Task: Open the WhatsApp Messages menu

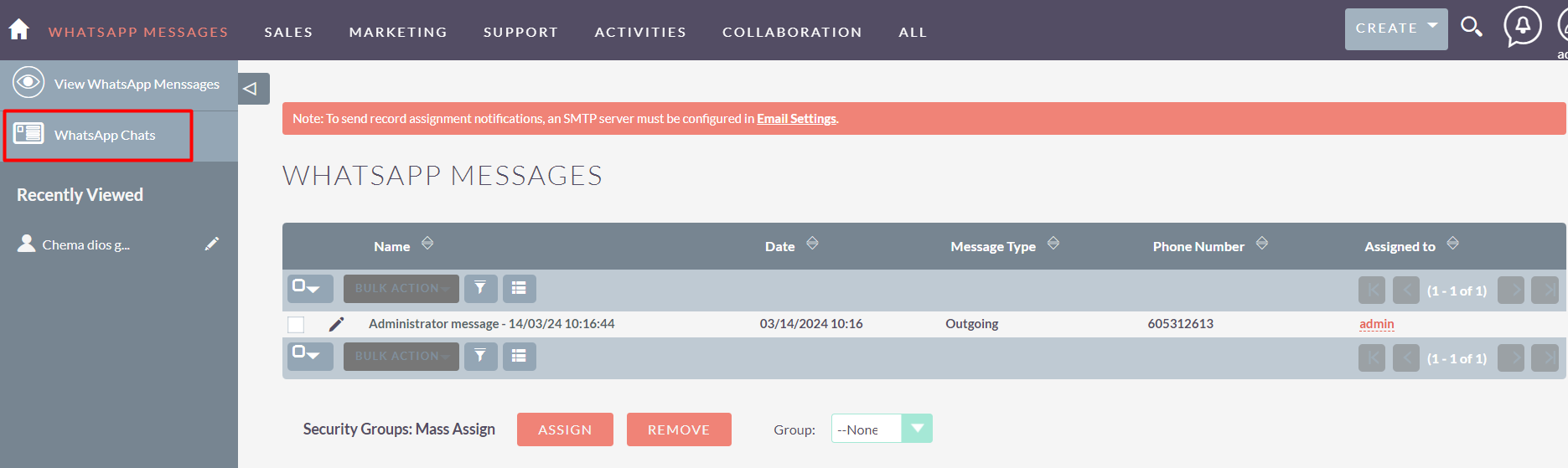Action: coord(138,32)
